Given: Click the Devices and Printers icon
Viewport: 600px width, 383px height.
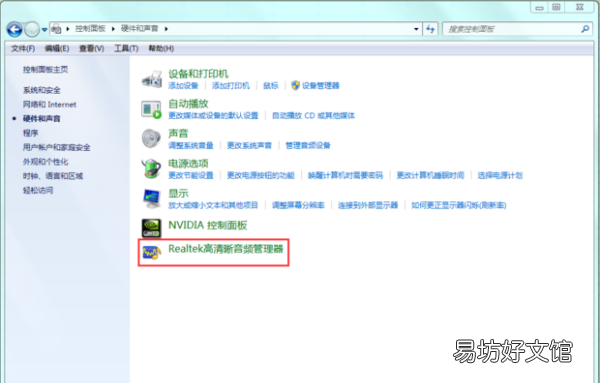Looking at the screenshot, I should click(152, 79).
